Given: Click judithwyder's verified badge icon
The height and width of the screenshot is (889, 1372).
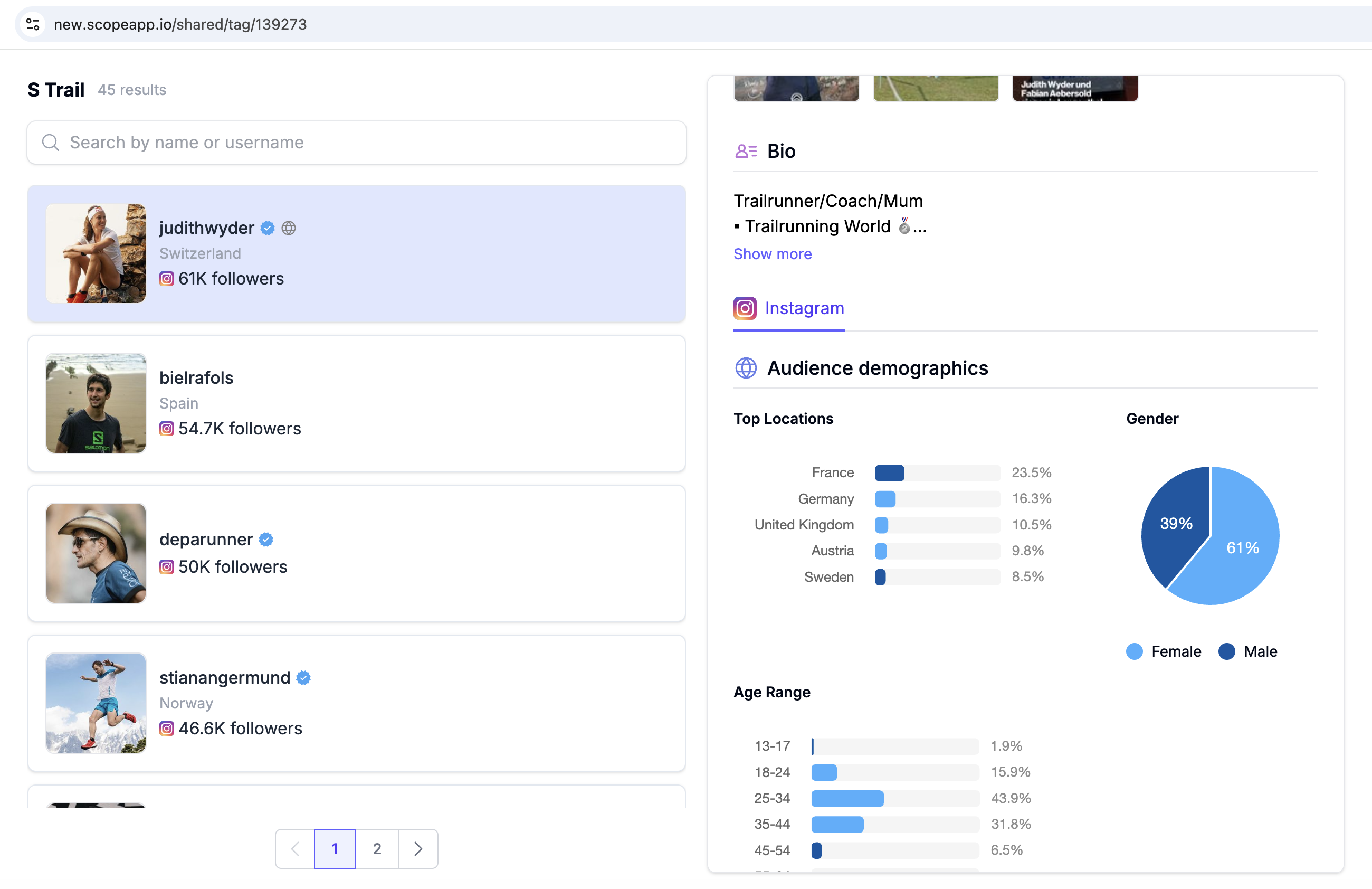Looking at the screenshot, I should (x=268, y=228).
